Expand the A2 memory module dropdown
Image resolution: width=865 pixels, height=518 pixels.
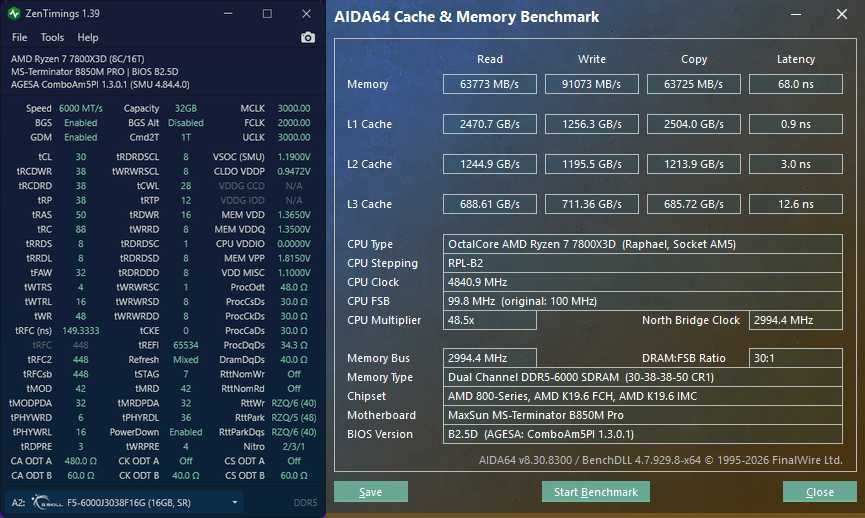click(x=235, y=503)
